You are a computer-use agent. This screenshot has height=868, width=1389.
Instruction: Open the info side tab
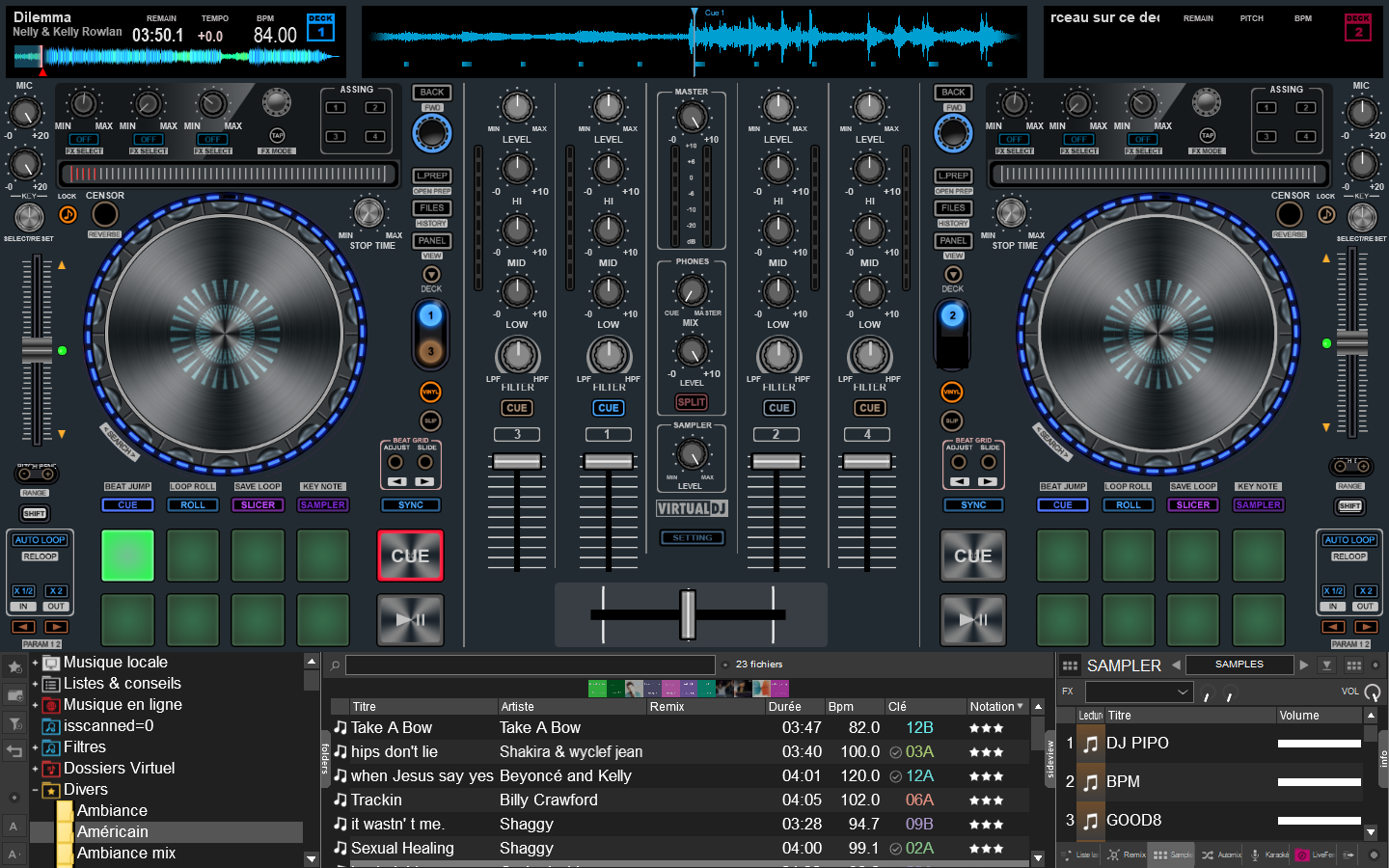[1383, 759]
